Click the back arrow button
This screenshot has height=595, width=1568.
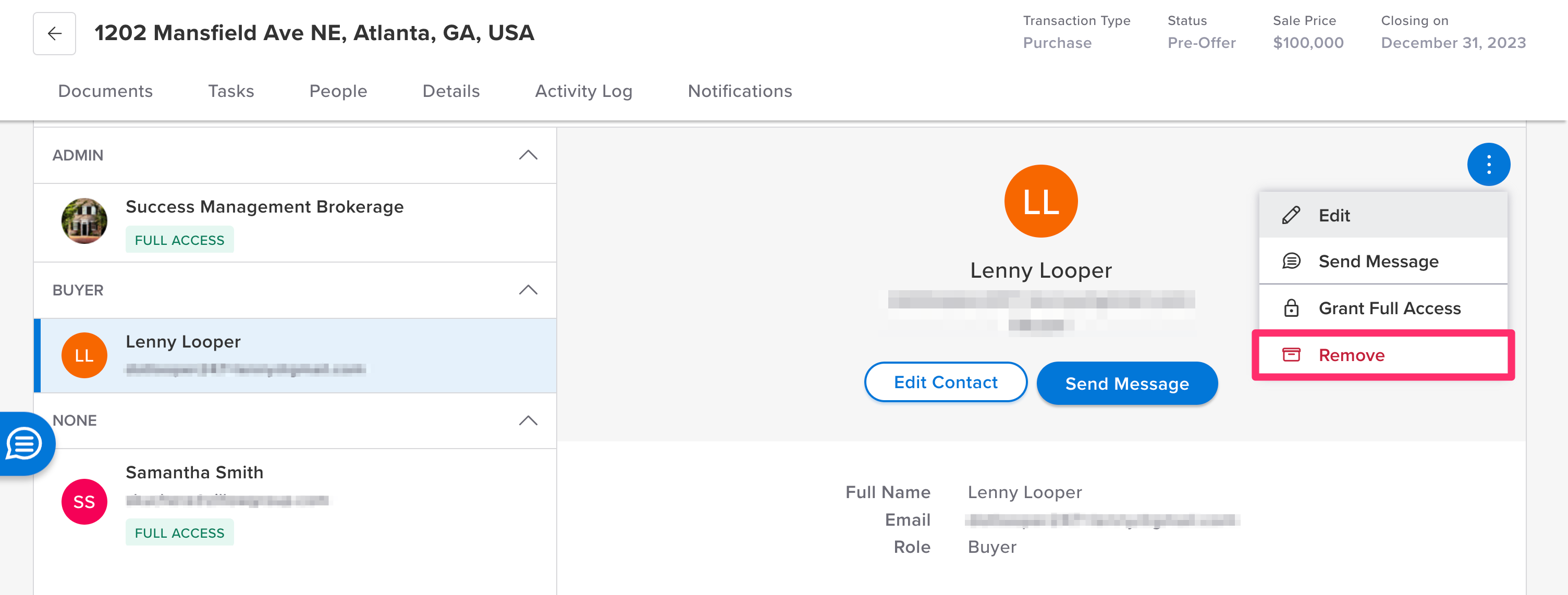[54, 33]
